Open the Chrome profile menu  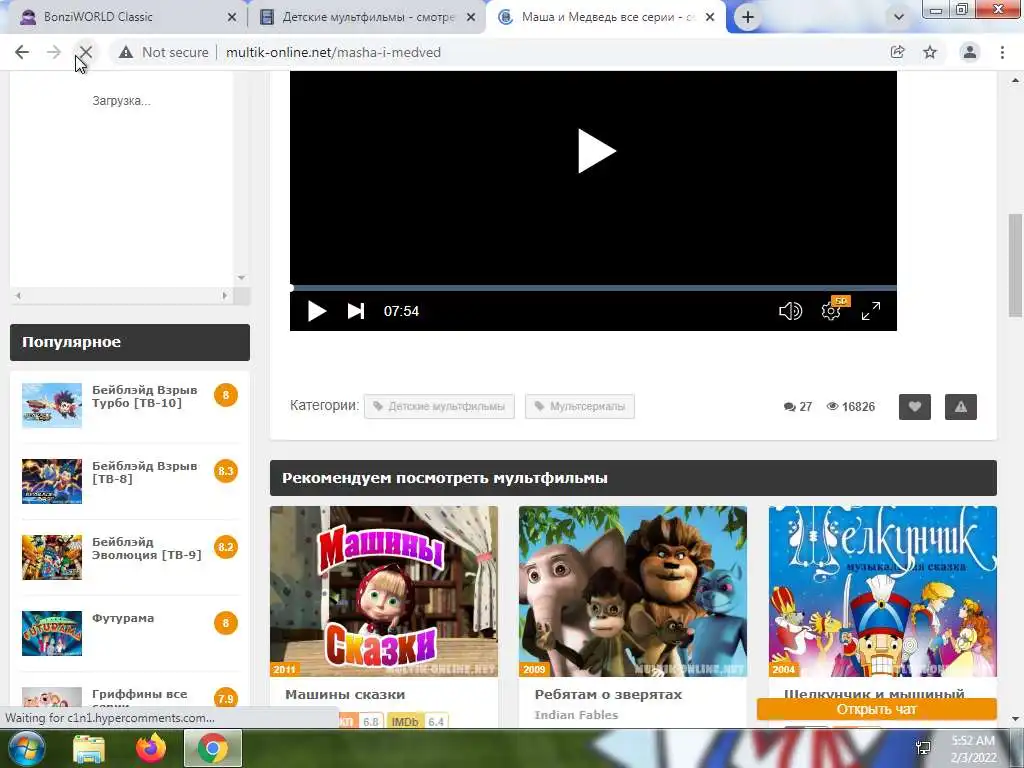tap(970, 52)
